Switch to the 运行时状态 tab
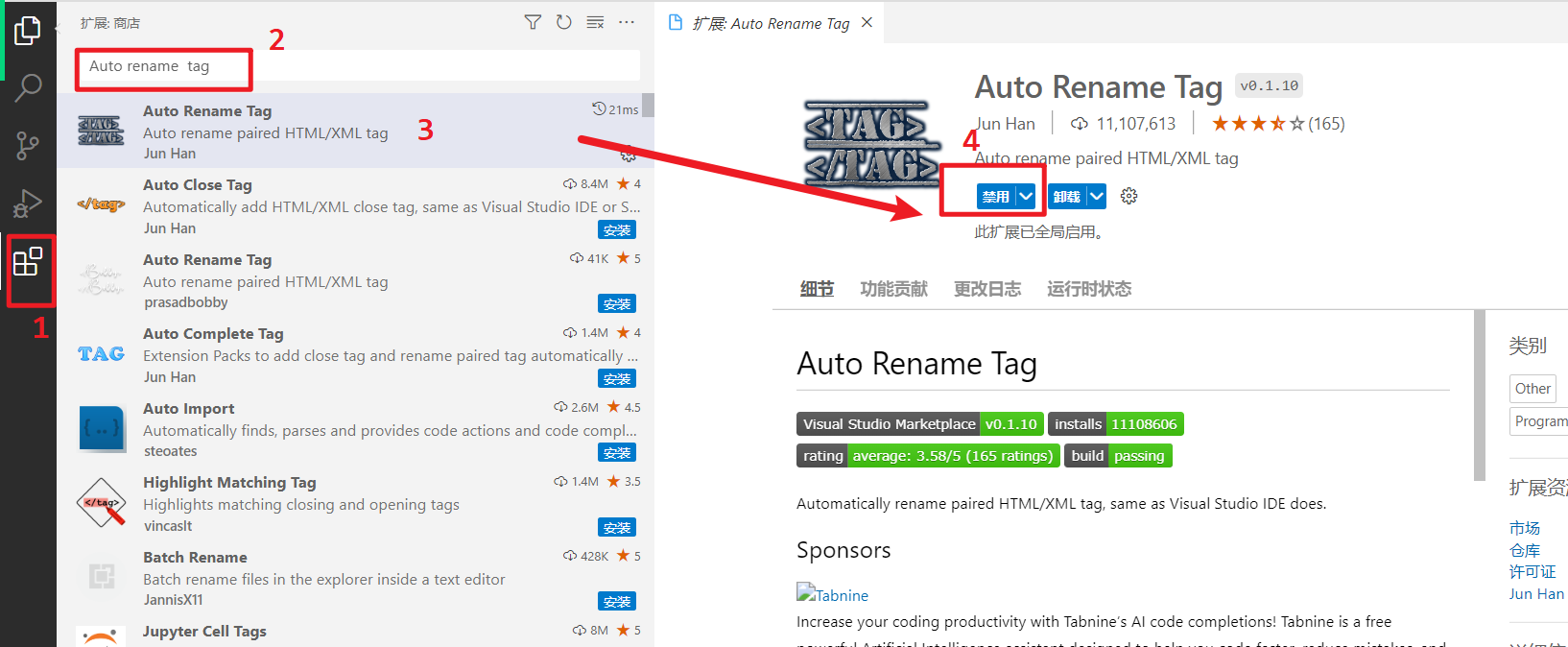The height and width of the screenshot is (647, 1568). (x=1089, y=289)
